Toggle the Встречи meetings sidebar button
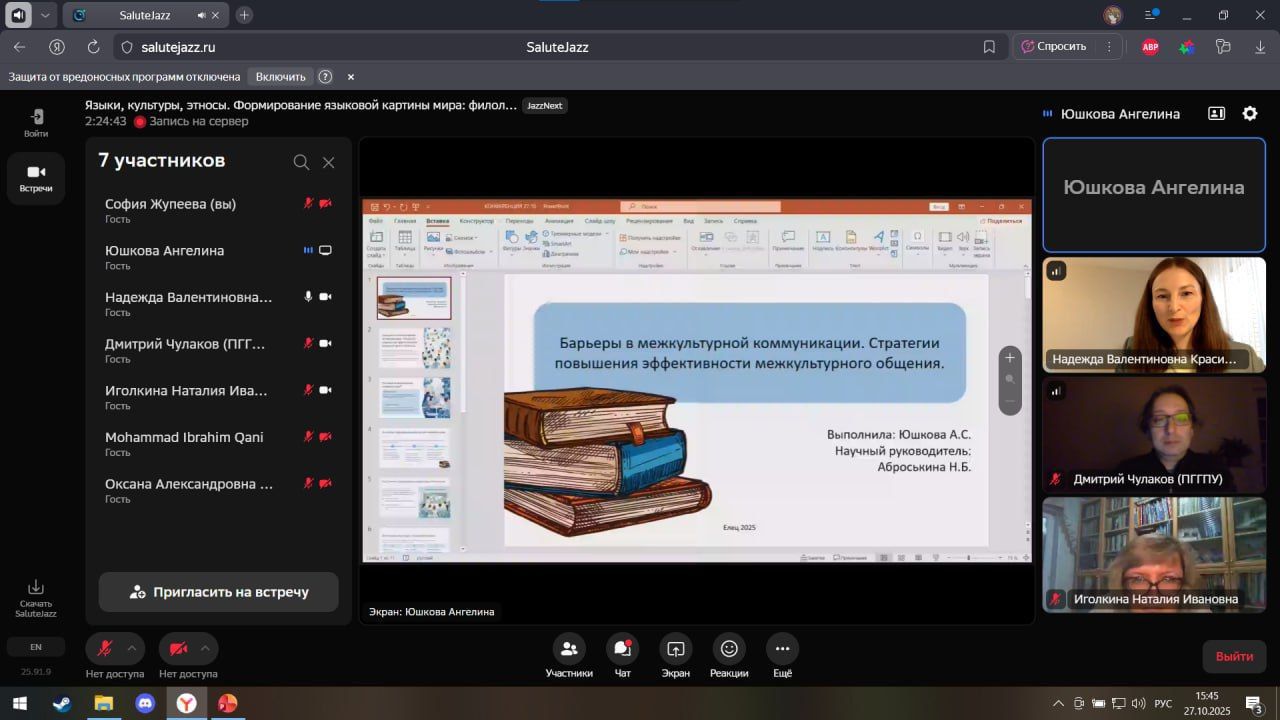The image size is (1280, 720). click(36, 178)
